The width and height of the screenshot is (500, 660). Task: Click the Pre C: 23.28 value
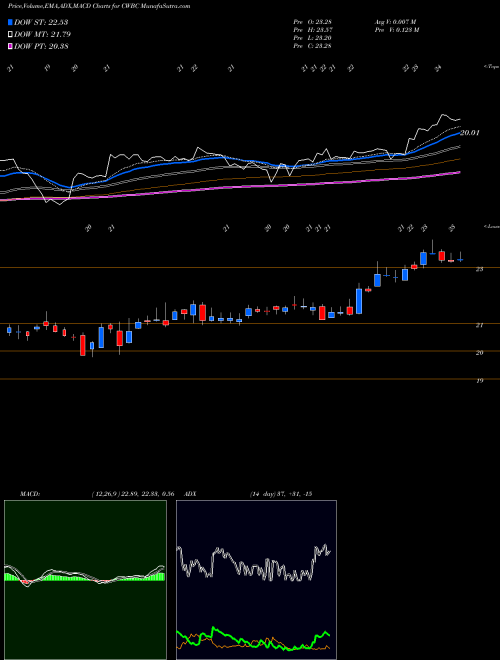click(312, 46)
